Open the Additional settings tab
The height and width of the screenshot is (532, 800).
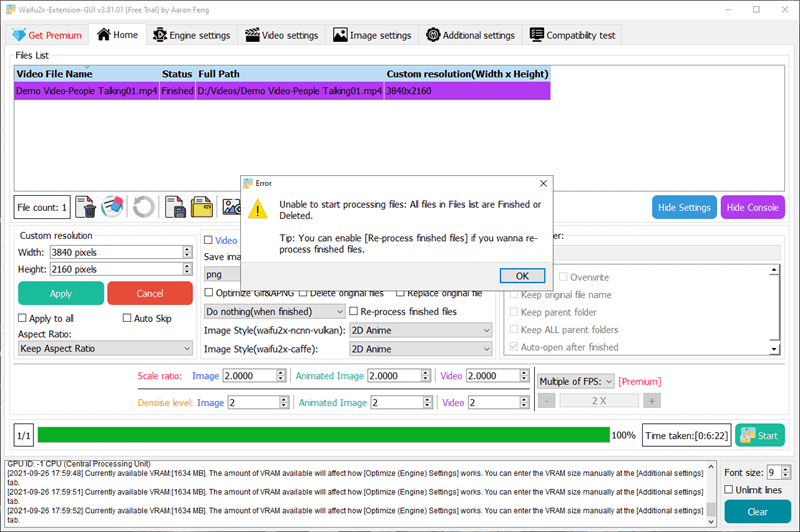pyautogui.click(x=470, y=35)
